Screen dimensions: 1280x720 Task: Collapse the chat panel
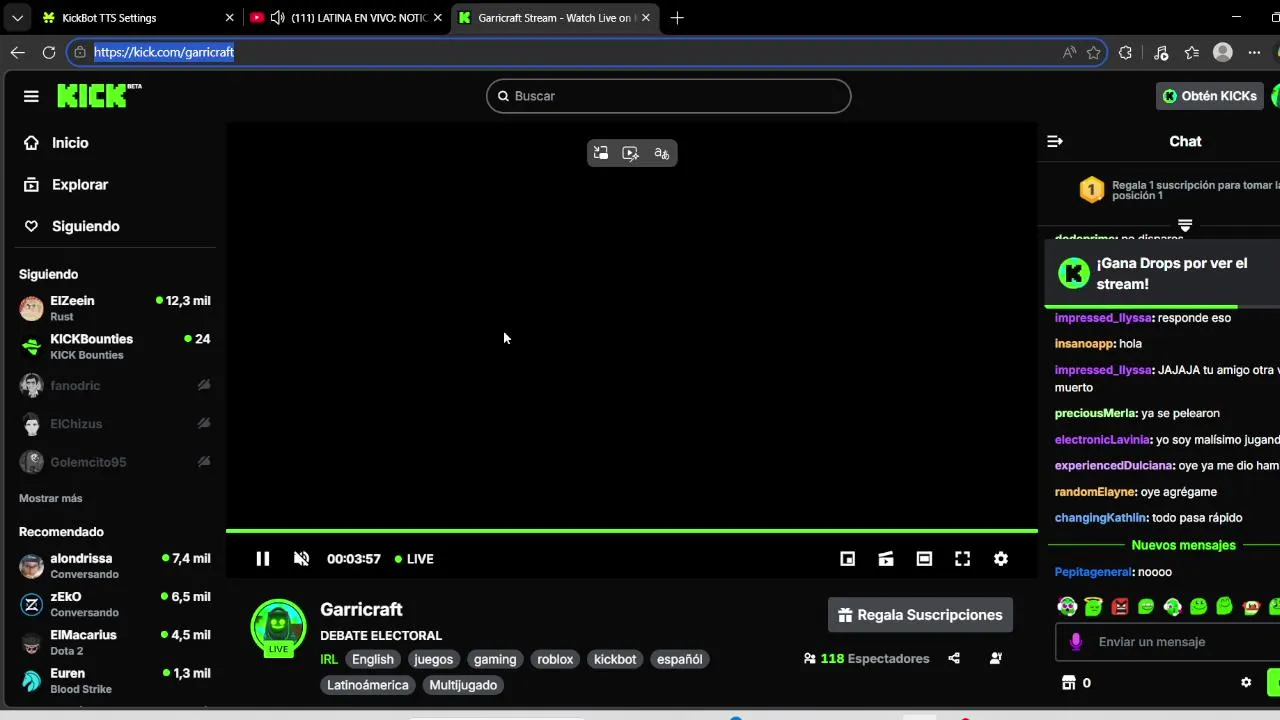1054,141
